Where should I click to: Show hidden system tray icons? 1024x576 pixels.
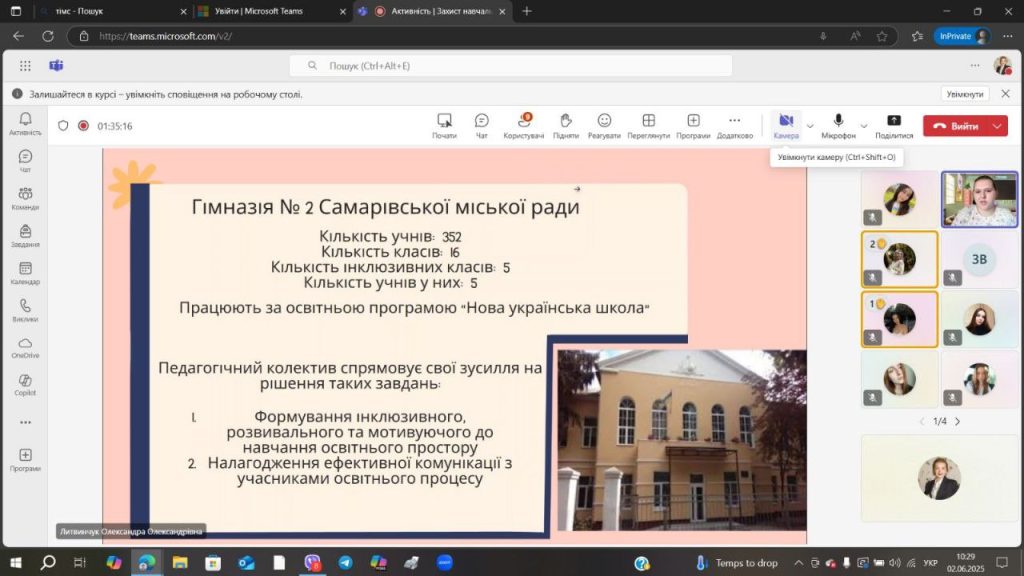tap(799, 562)
